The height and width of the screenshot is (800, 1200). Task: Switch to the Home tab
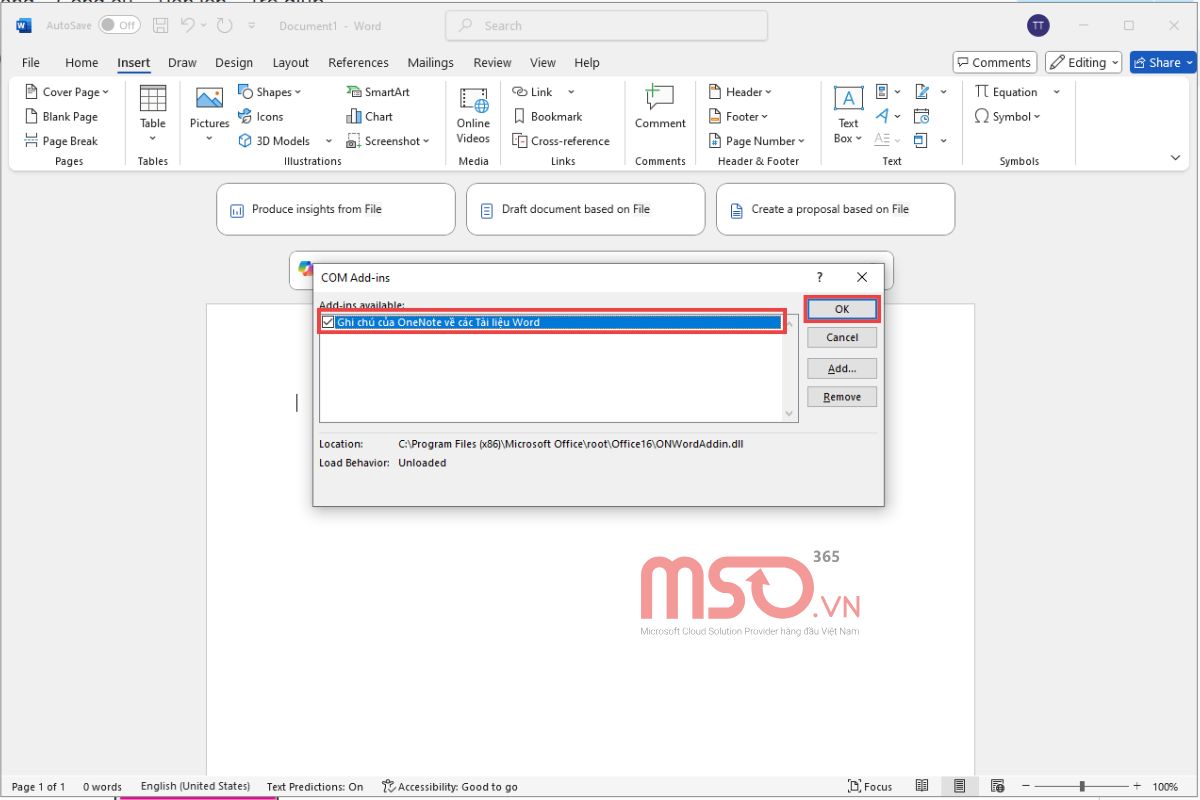pyautogui.click(x=82, y=62)
